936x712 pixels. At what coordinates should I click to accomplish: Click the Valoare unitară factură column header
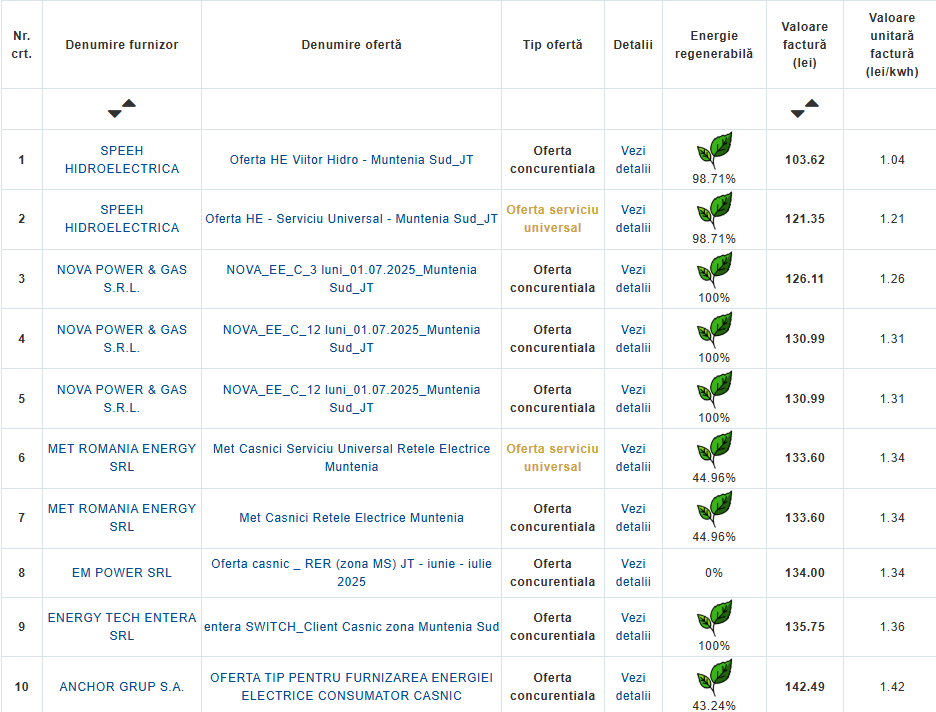[x=892, y=45]
